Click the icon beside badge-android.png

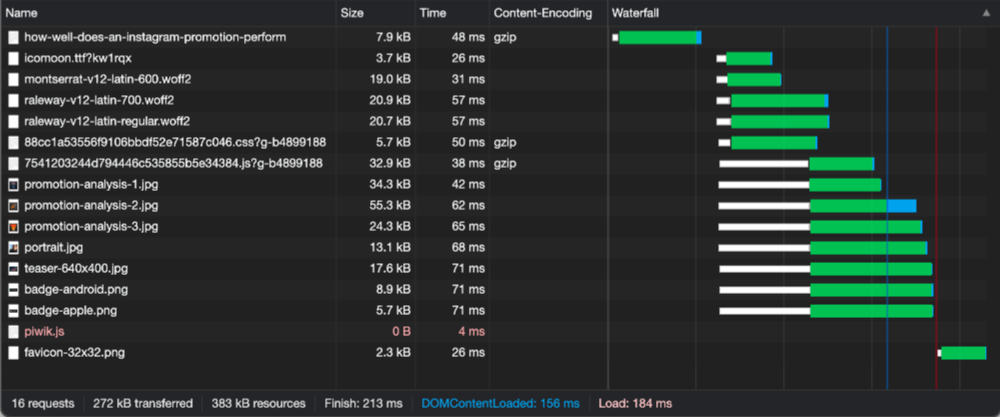[x=13, y=289]
